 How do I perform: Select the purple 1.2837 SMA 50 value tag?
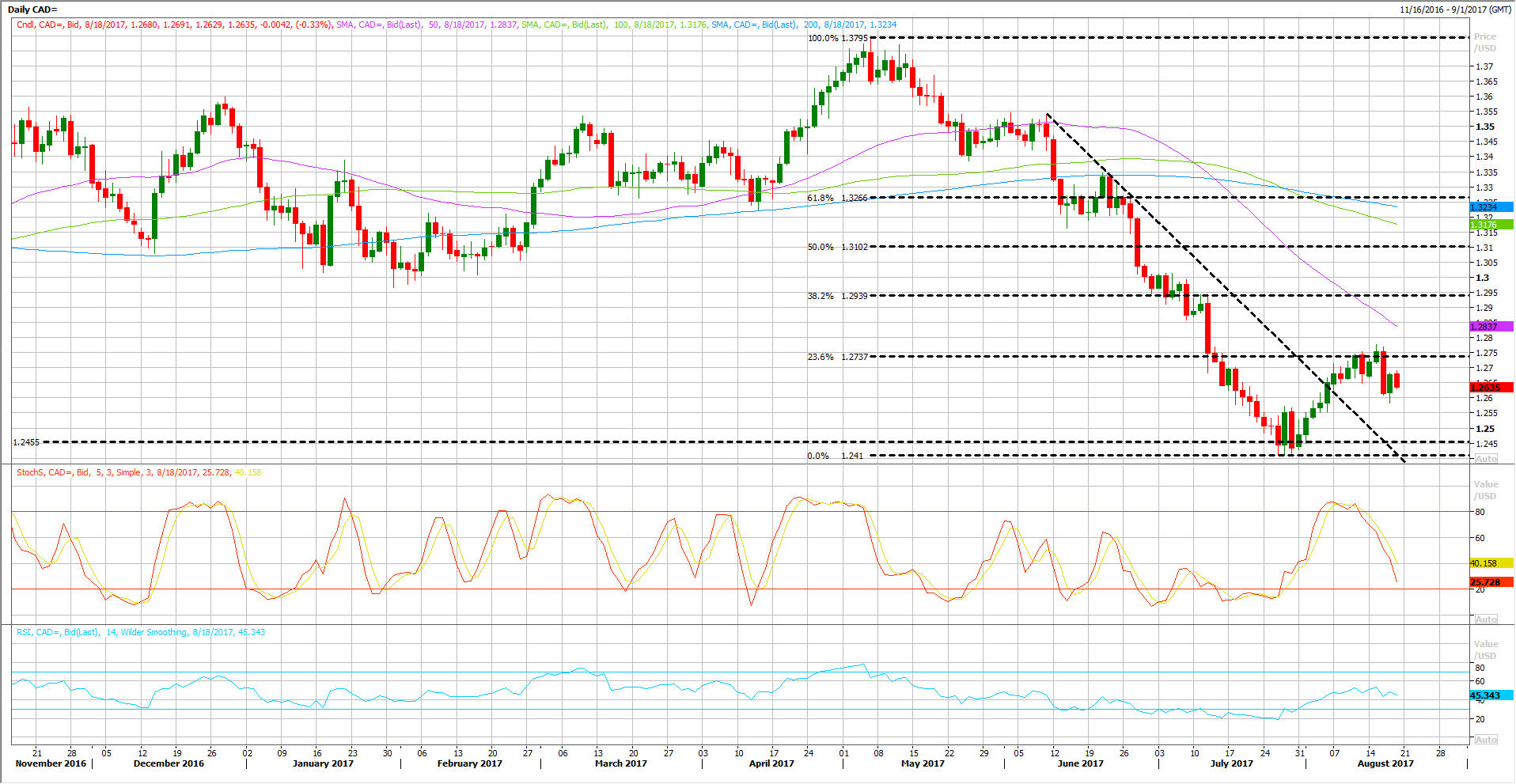click(x=1490, y=327)
